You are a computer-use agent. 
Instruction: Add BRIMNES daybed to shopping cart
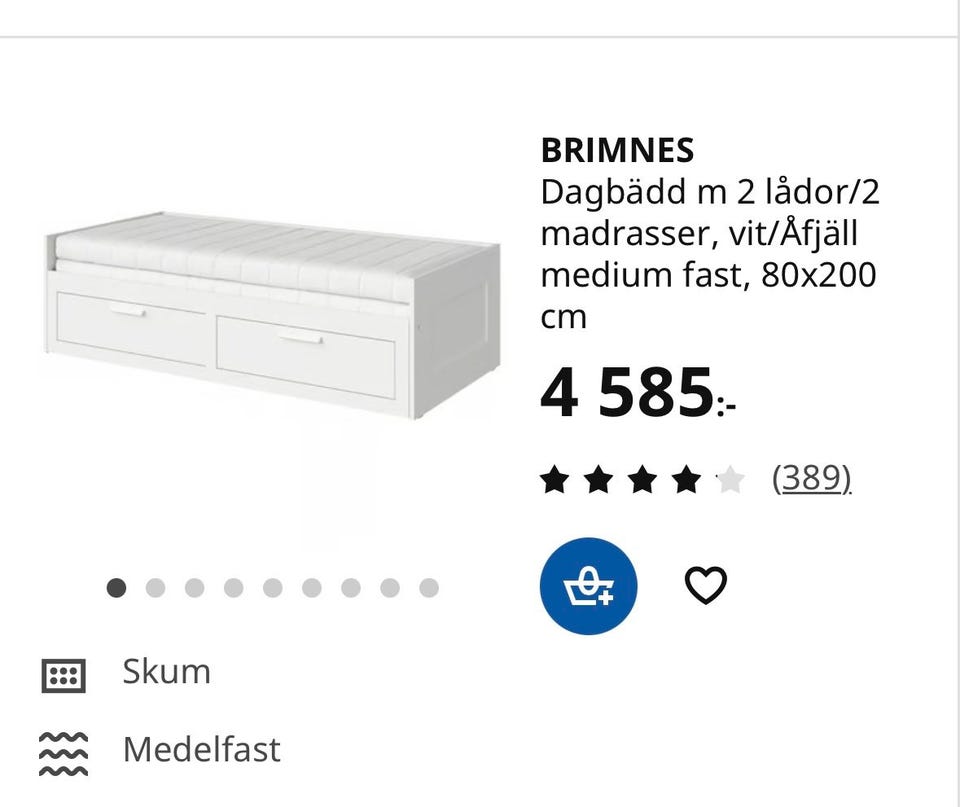[x=588, y=586]
